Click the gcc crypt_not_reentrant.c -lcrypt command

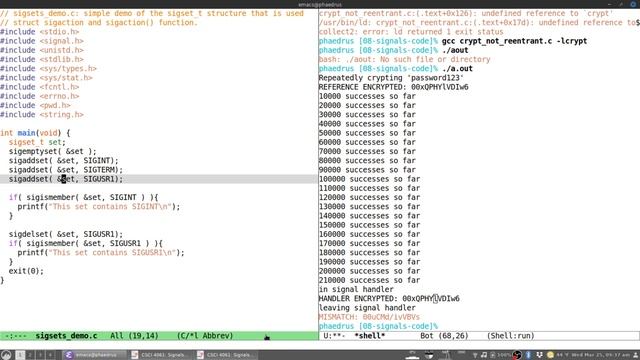pos(514,41)
